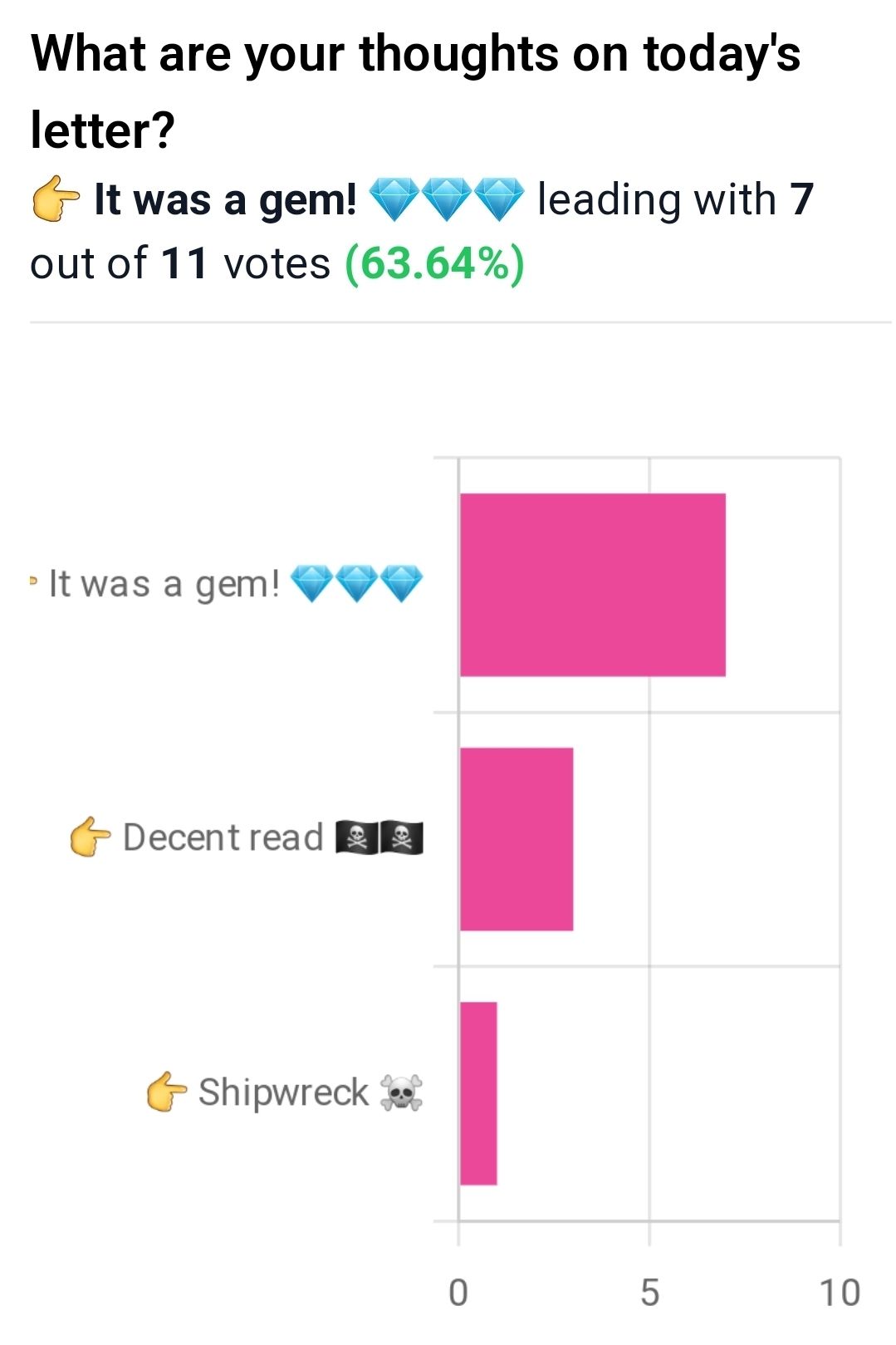Click the poll question title text
Viewport: 896px width, 1345px height.
[x=415, y=91]
